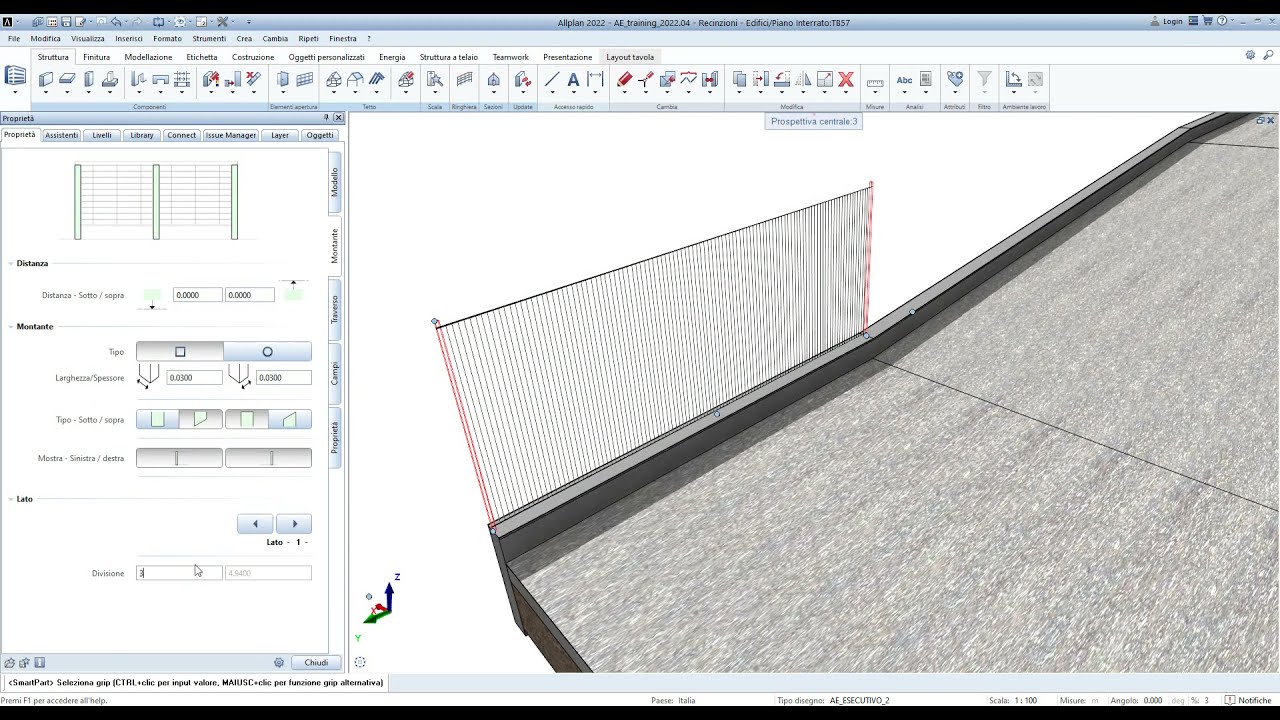
Task: Select the Text A tool
Action: click(573, 79)
